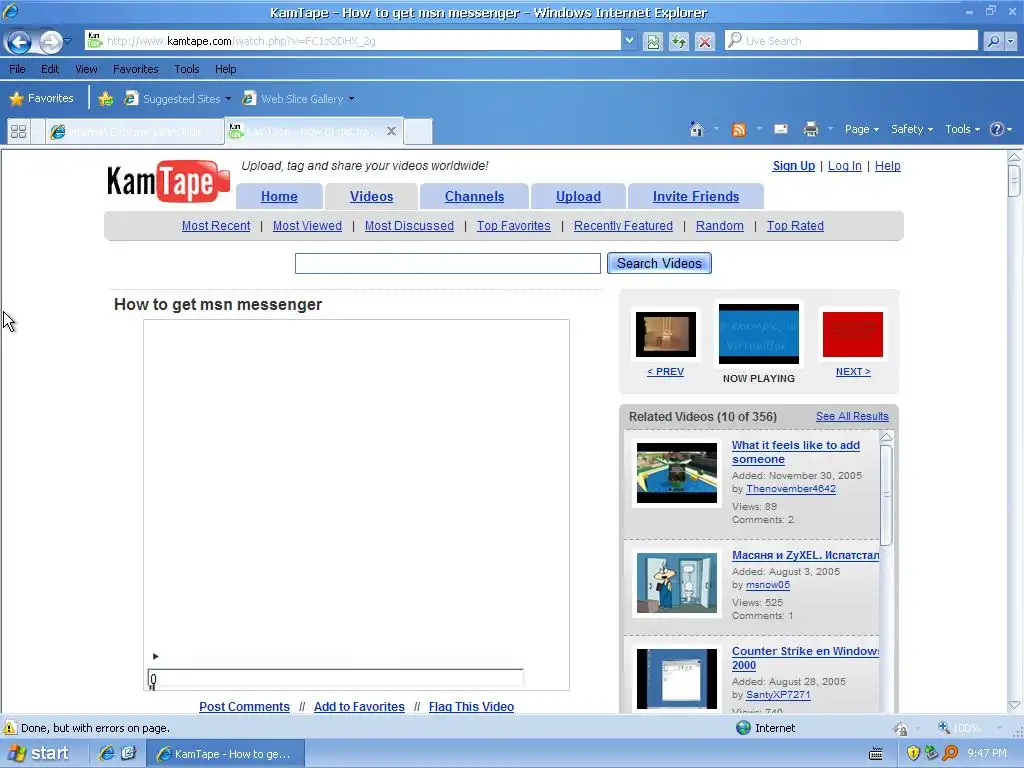Image resolution: width=1024 pixels, height=768 pixels.
Task: Click the Live Search magnifier button
Action: [x=993, y=40]
